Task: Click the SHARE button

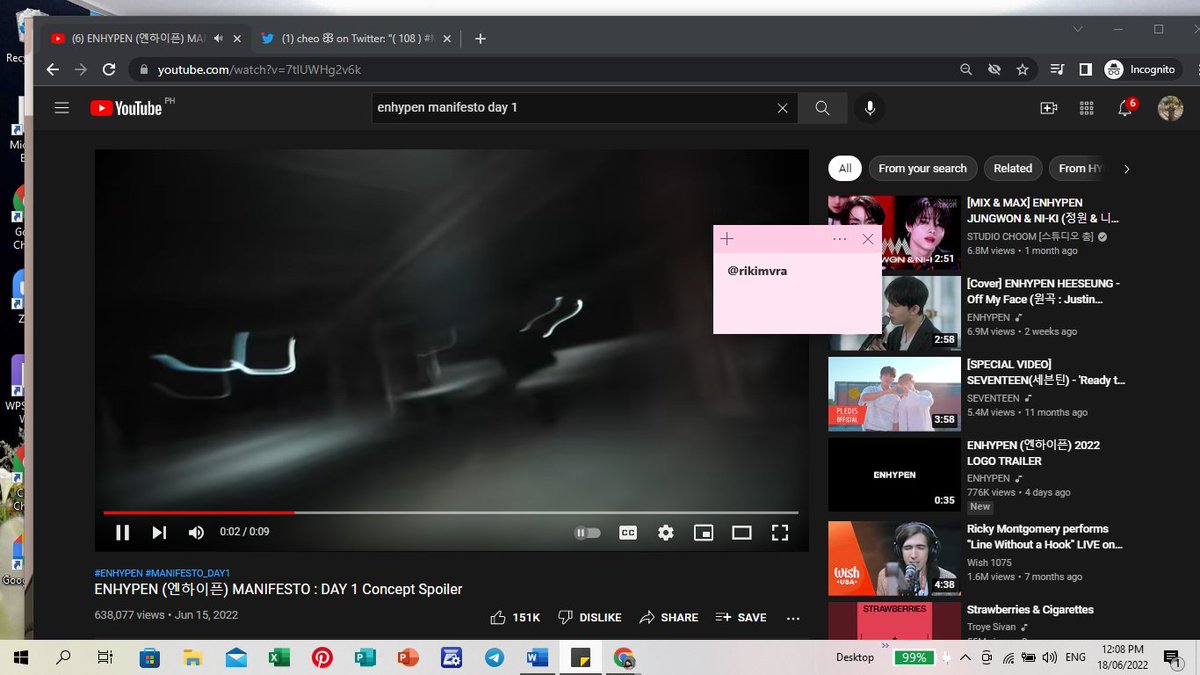Action: click(x=669, y=618)
